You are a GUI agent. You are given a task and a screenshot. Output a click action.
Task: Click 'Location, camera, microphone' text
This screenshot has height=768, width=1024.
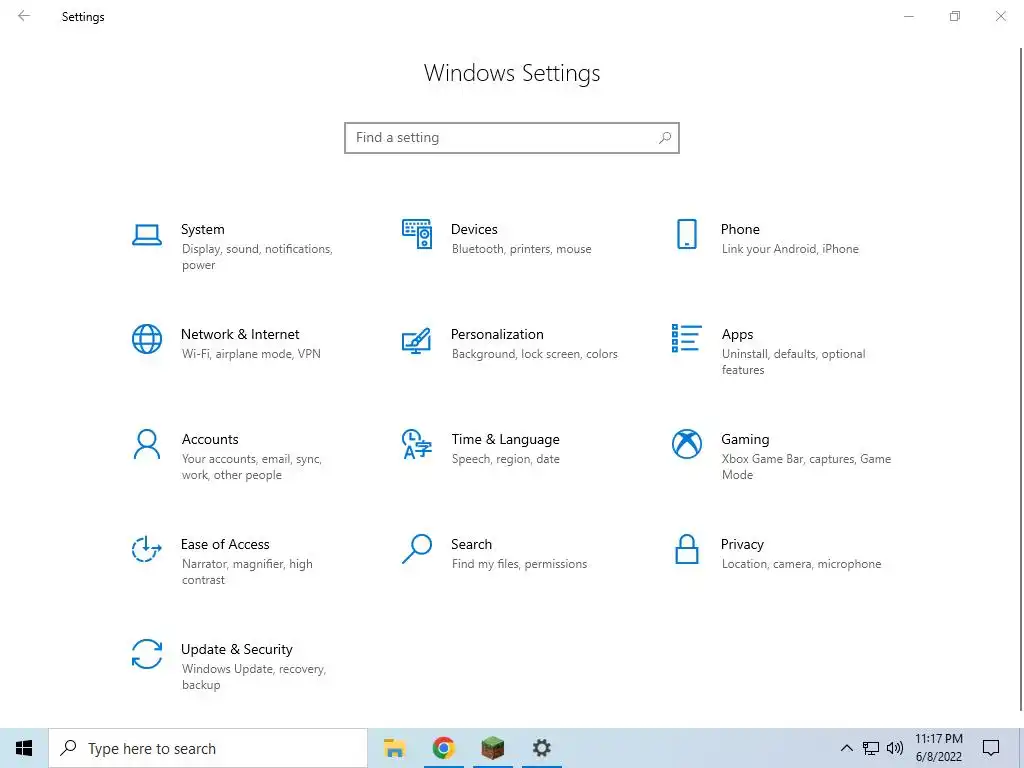801,564
